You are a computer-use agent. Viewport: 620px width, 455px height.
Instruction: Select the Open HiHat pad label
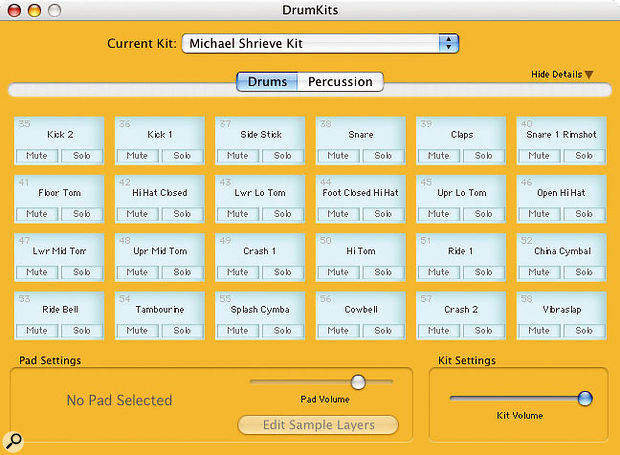click(x=561, y=193)
